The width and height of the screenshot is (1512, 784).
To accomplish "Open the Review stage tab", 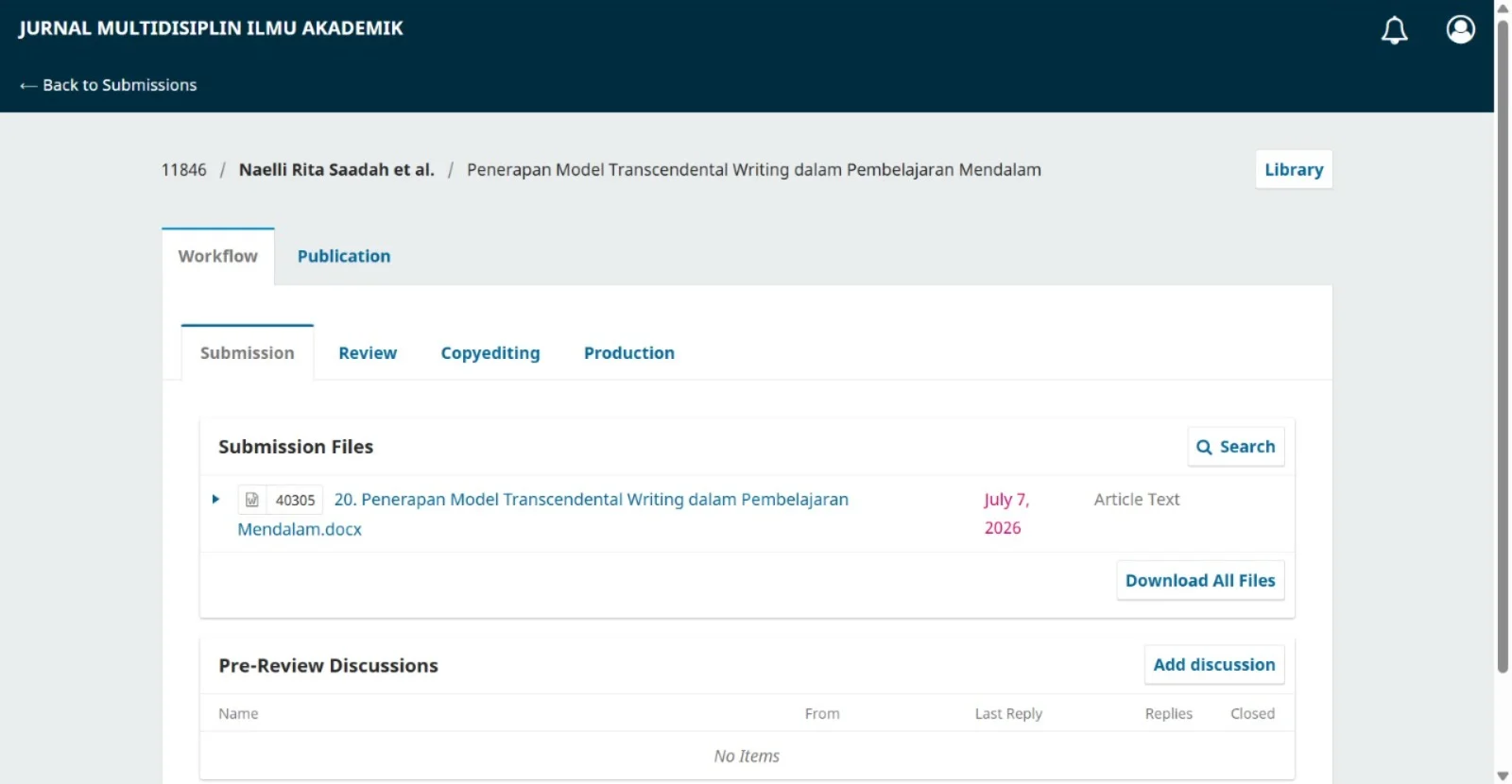I will pos(368,353).
